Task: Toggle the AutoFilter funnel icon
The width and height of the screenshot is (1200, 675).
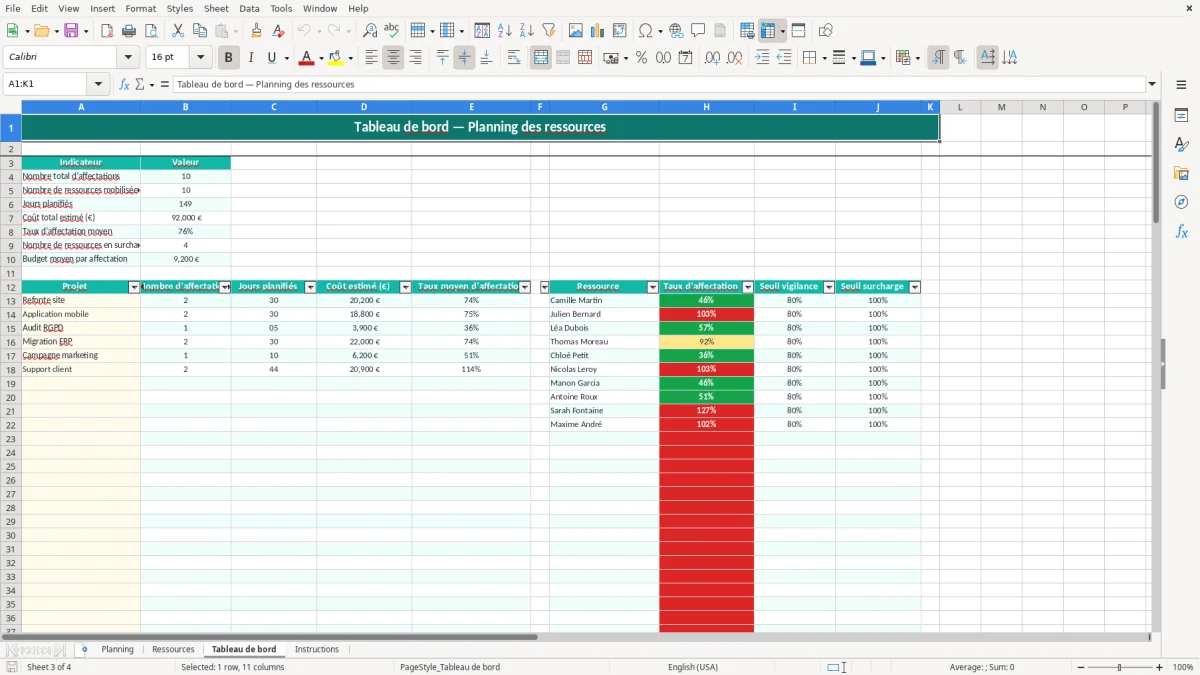Action: tap(549, 31)
